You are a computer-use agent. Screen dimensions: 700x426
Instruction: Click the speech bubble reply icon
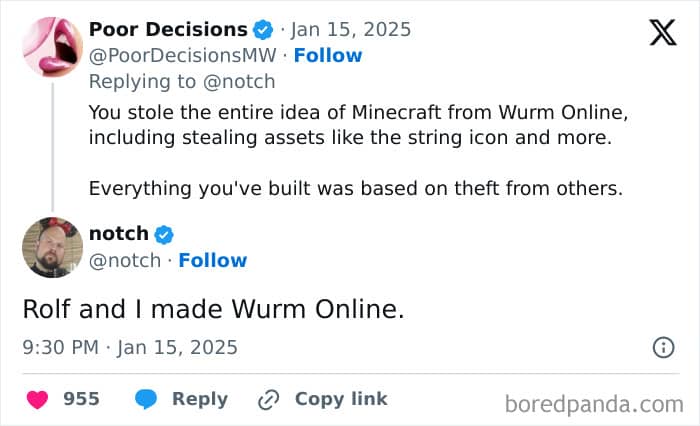tap(147, 399)
